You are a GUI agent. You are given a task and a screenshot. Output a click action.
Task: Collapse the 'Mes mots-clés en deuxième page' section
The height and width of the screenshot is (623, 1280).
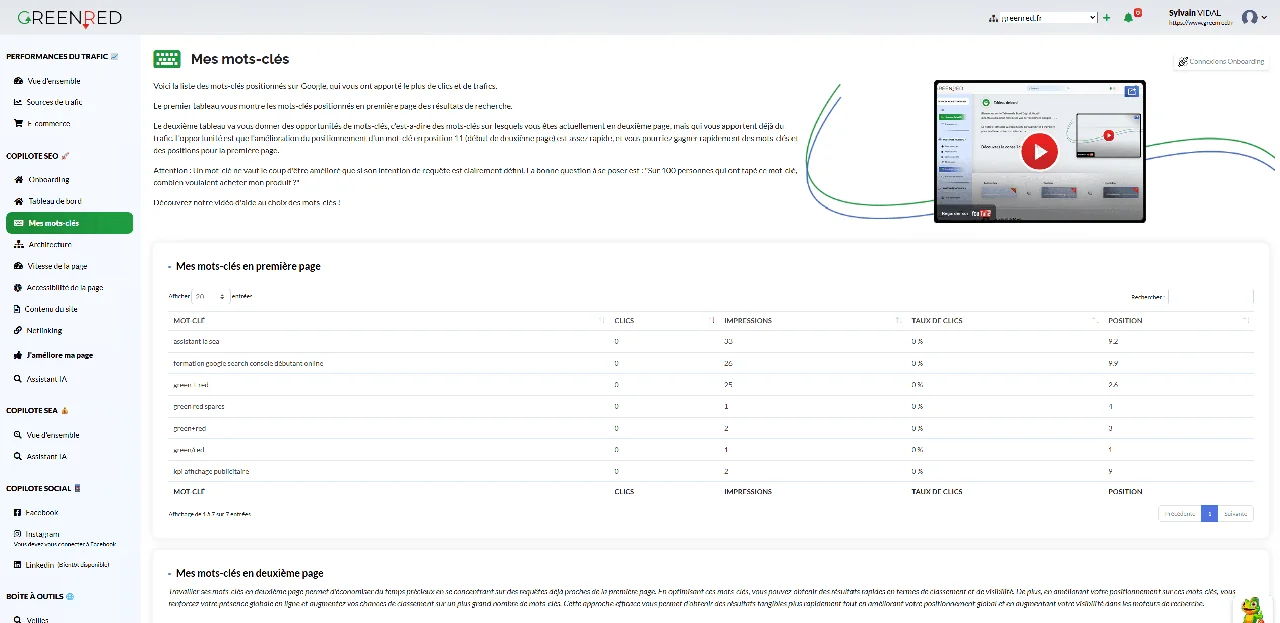170,574
